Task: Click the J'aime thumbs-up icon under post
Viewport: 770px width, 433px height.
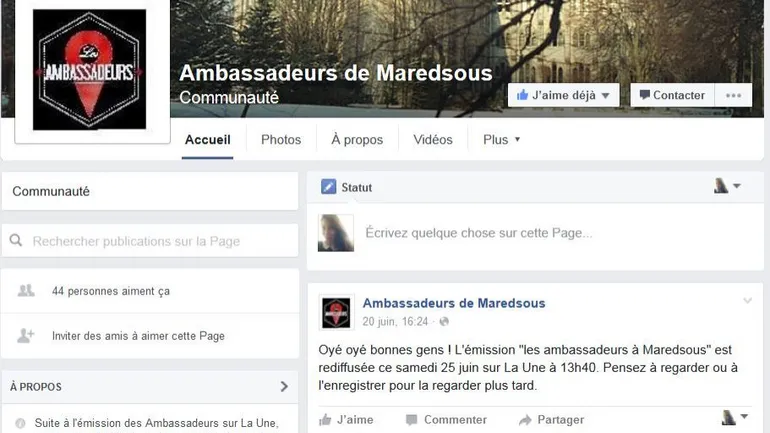Action: (x=325, y=420)
